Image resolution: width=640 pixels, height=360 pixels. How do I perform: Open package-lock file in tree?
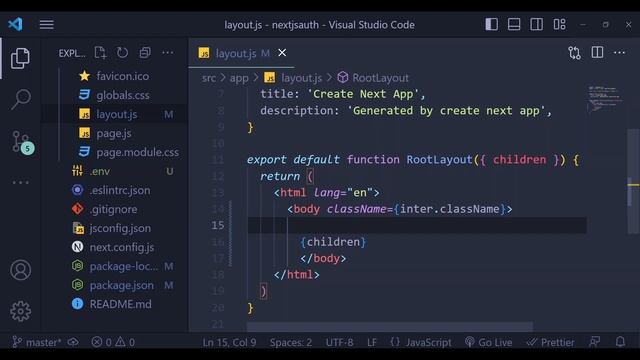[x=123, y=267]
